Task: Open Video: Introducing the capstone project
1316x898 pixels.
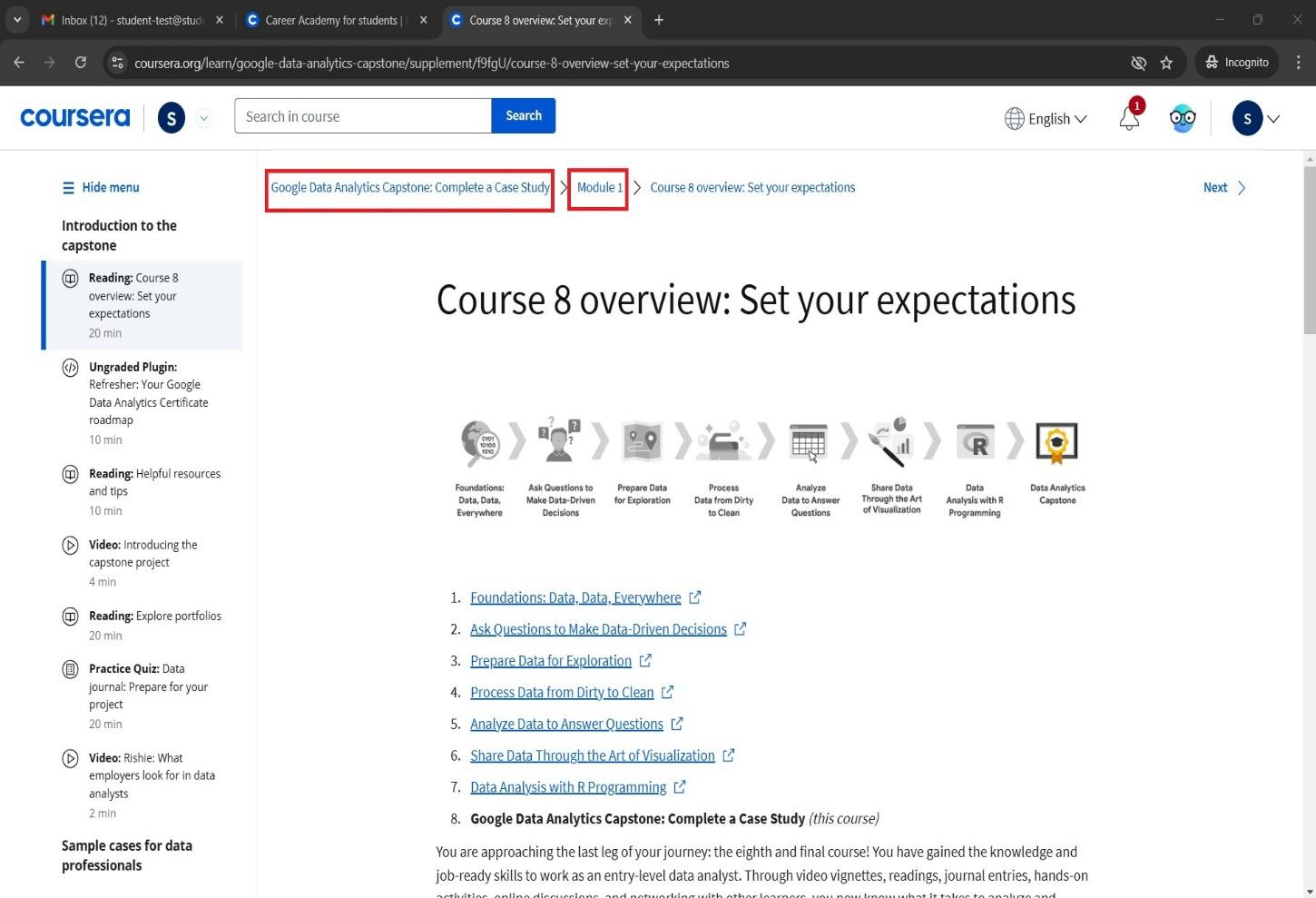Action: [x=142, y=562]
